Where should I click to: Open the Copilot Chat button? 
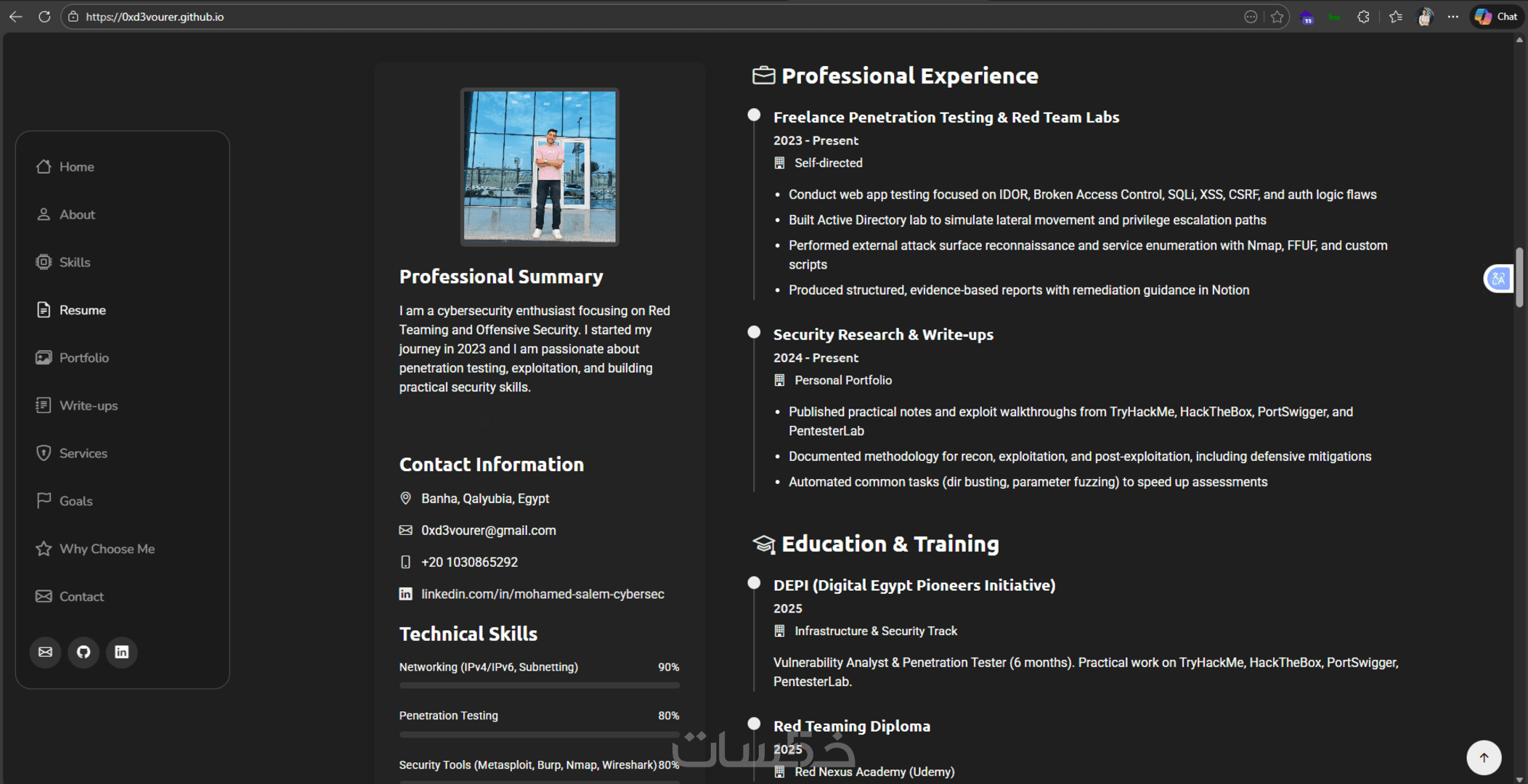tap(1497, 17)
